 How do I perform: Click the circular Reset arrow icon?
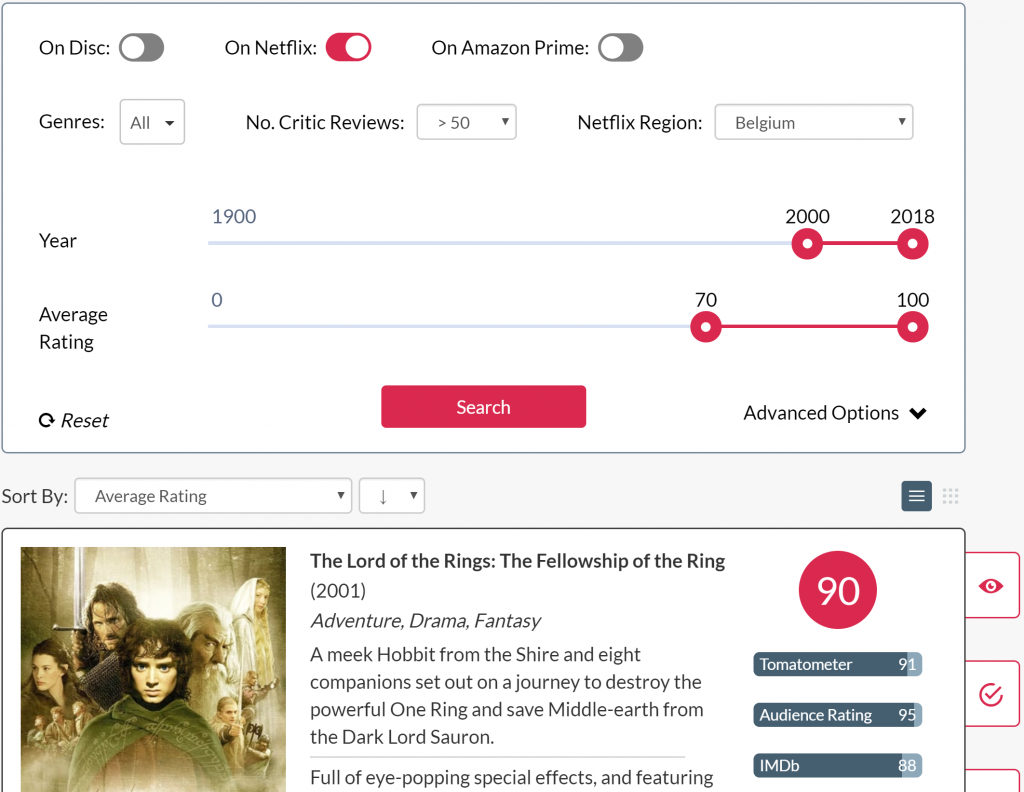tap(46, 421)
